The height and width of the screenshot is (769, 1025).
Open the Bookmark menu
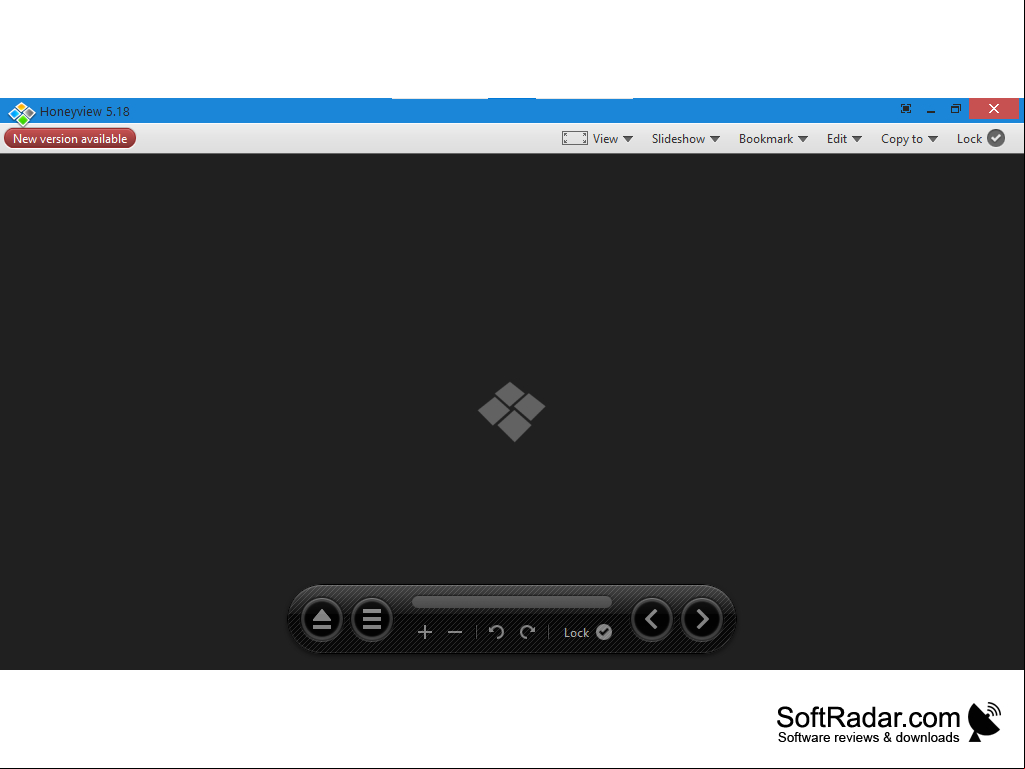pyautogui.click(x=765, y=139)
